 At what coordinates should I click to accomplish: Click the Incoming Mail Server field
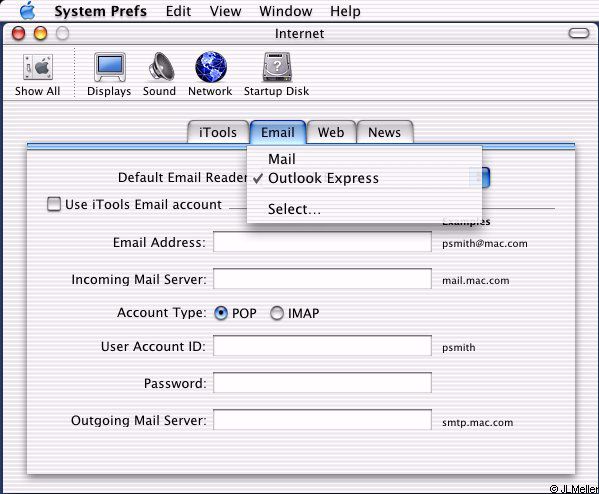tap(322, 279)
